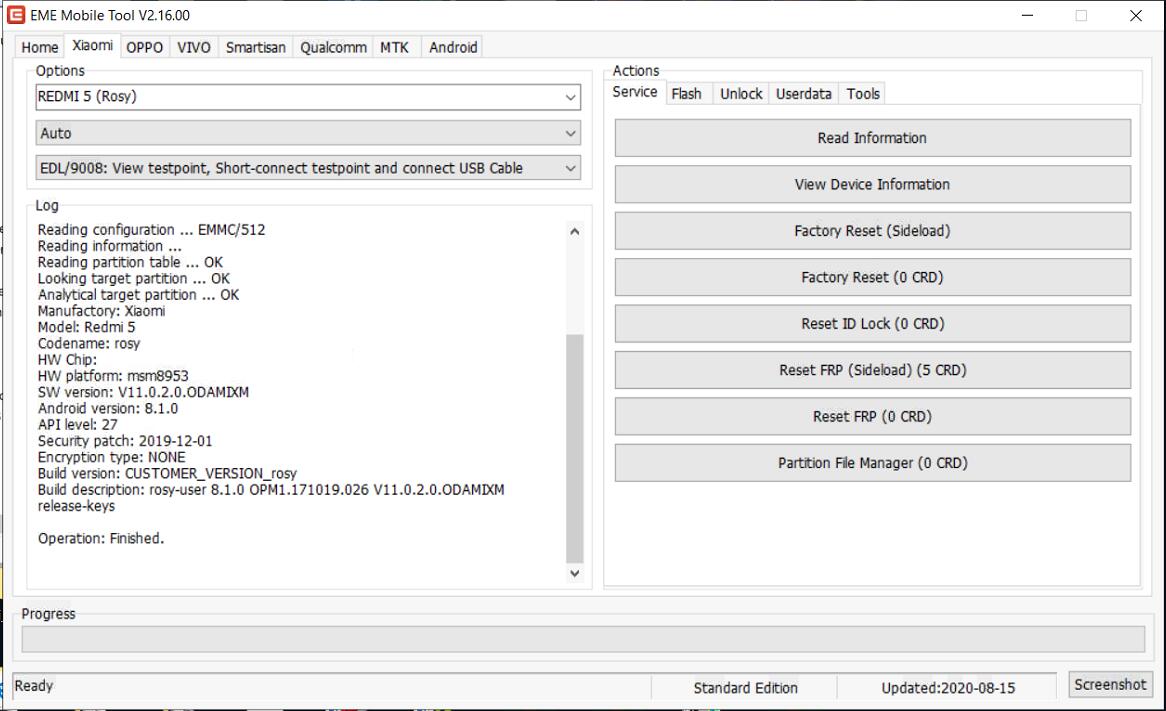Image resolution: width=1166 pixels, height=711 pixels.
Task: Switch to the Userdata tab
Action: point(803,93)
